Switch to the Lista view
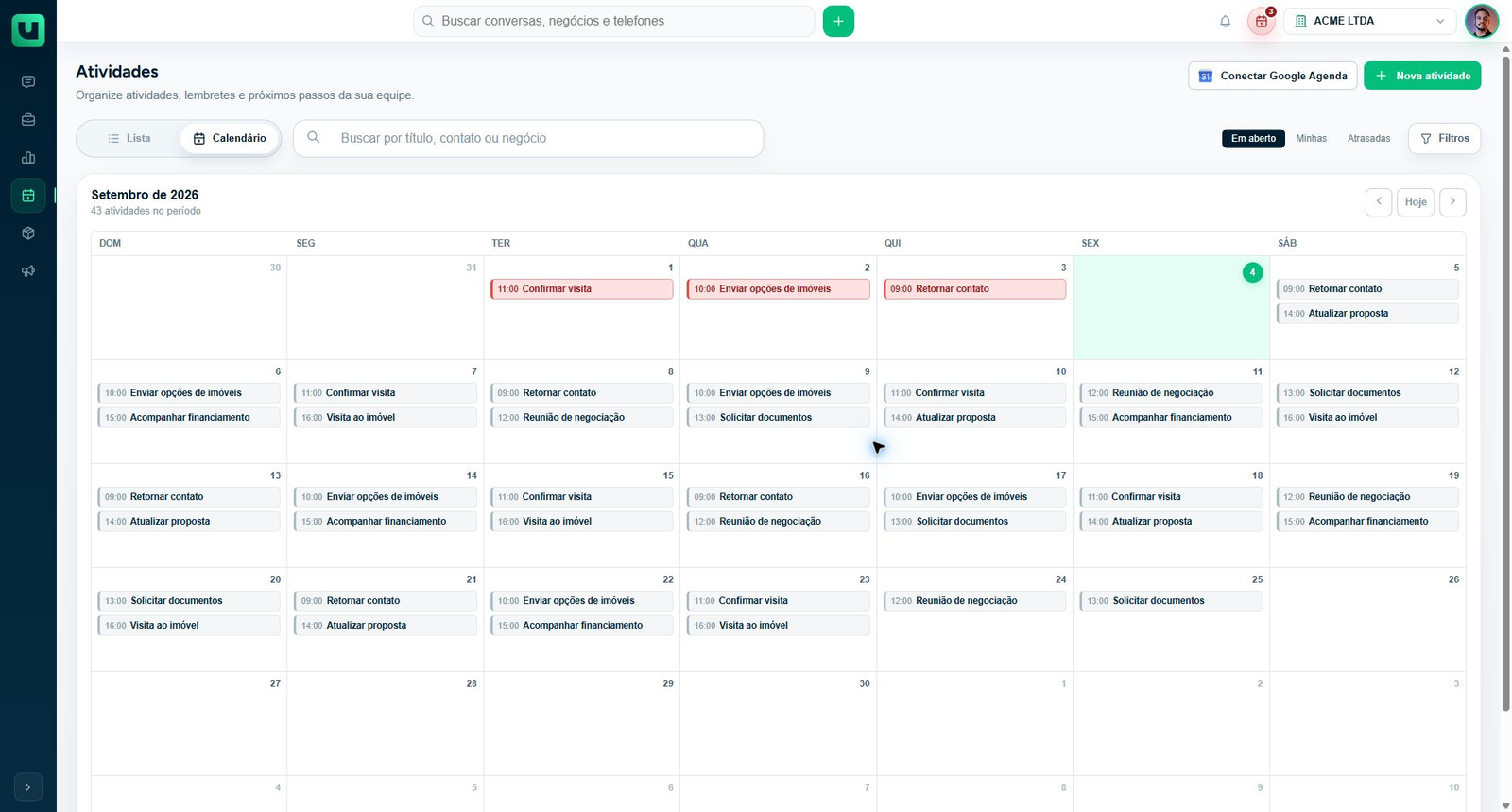This screenshot has width=1512, height=812. click(x=129, y=138)
